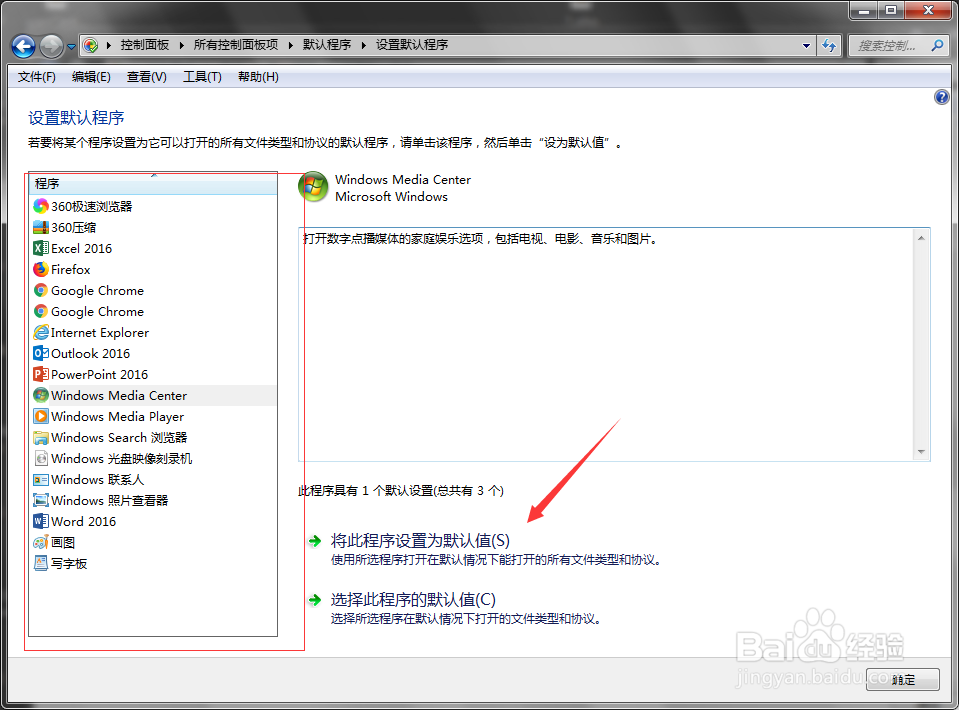The height and width of the screenshot is (710, 959).
Task: Click the 设置默认程序 breadcrumb
Action: (412, 45)
